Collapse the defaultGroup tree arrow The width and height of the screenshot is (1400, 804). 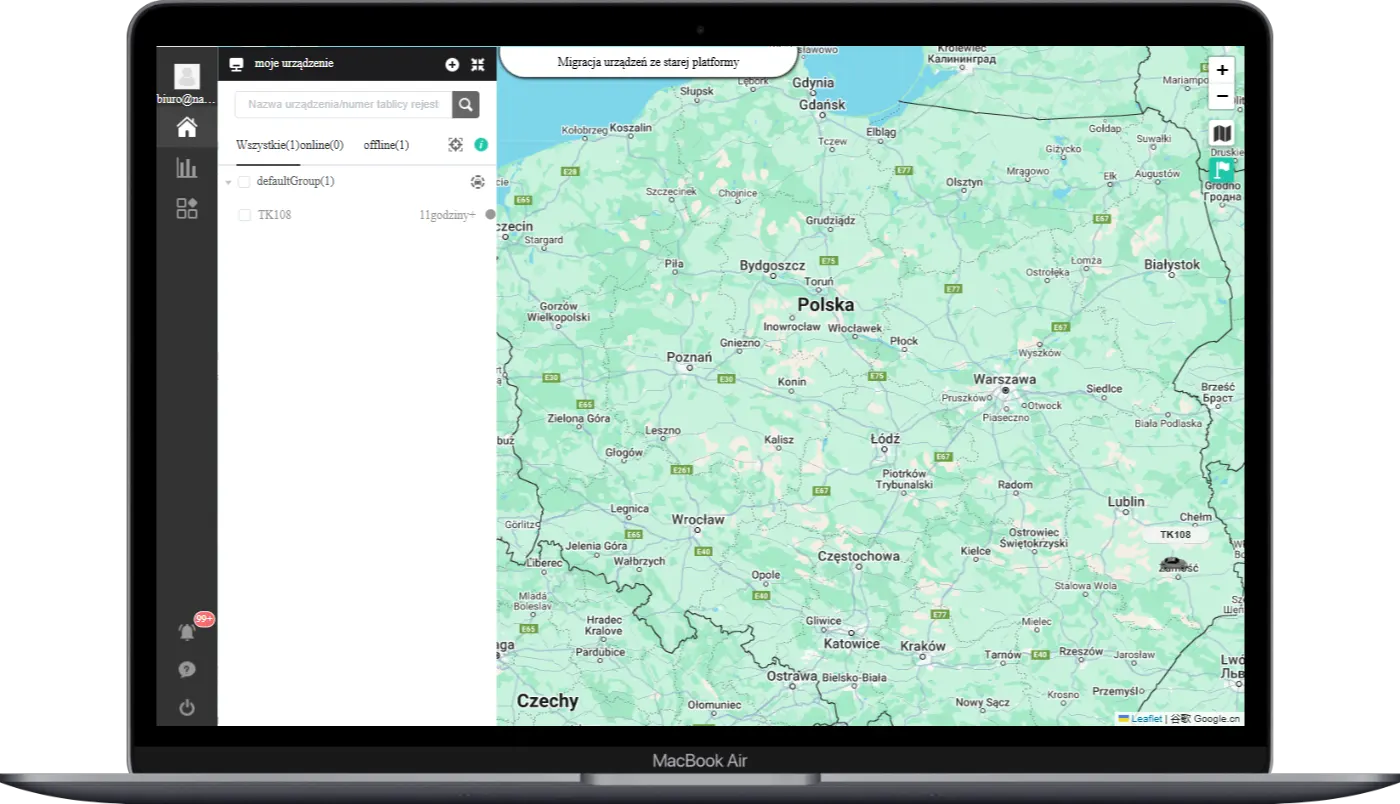[229, 182]
